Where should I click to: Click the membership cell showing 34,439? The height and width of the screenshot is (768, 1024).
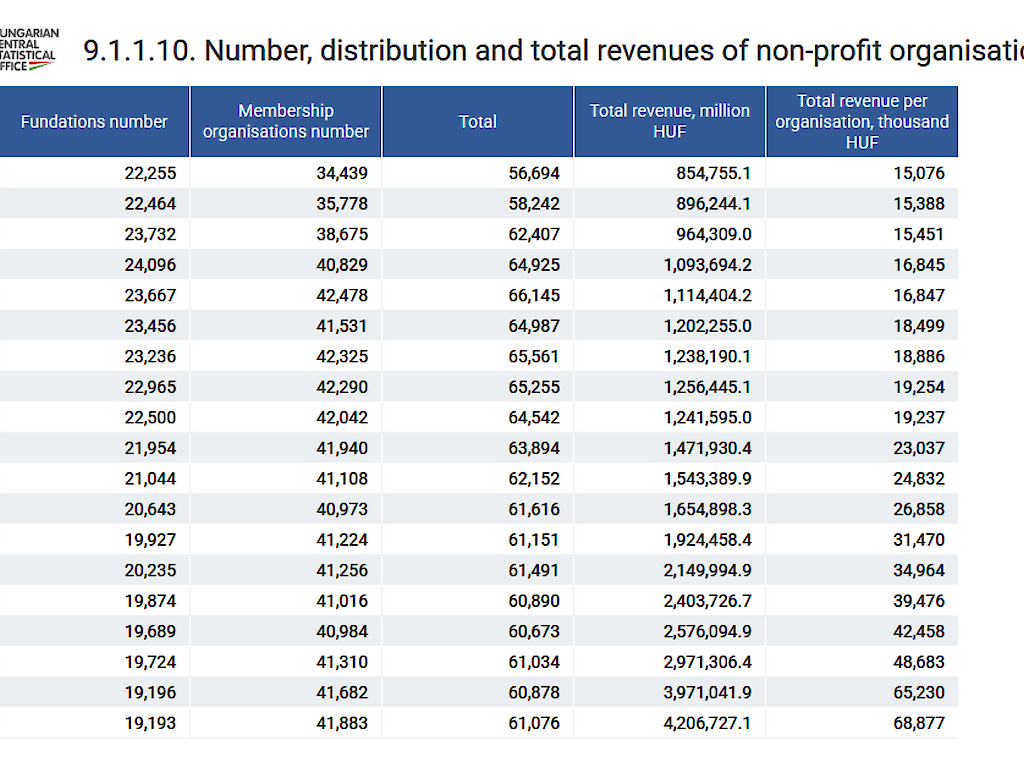pyautogui.click(x=342, y=173)
